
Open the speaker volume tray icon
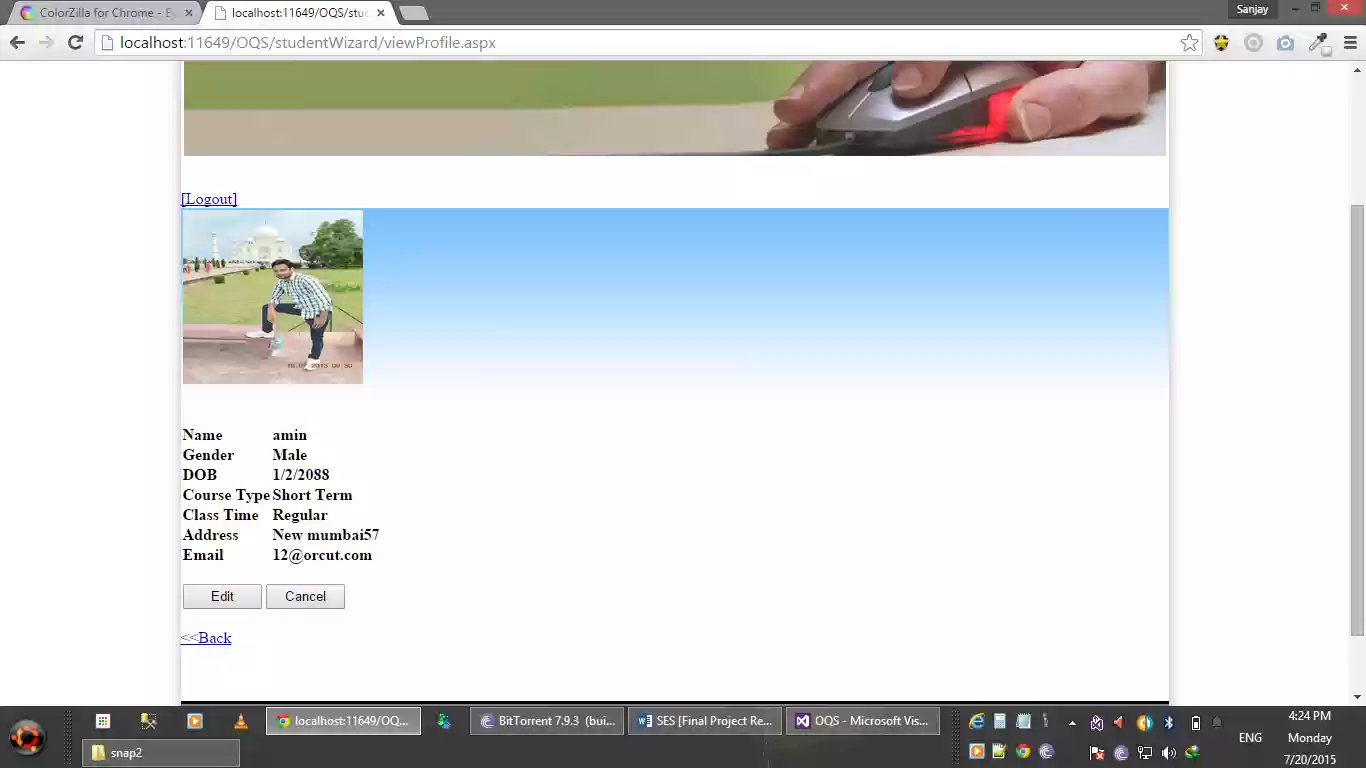pyautogui.click(x=1168, y=752)
